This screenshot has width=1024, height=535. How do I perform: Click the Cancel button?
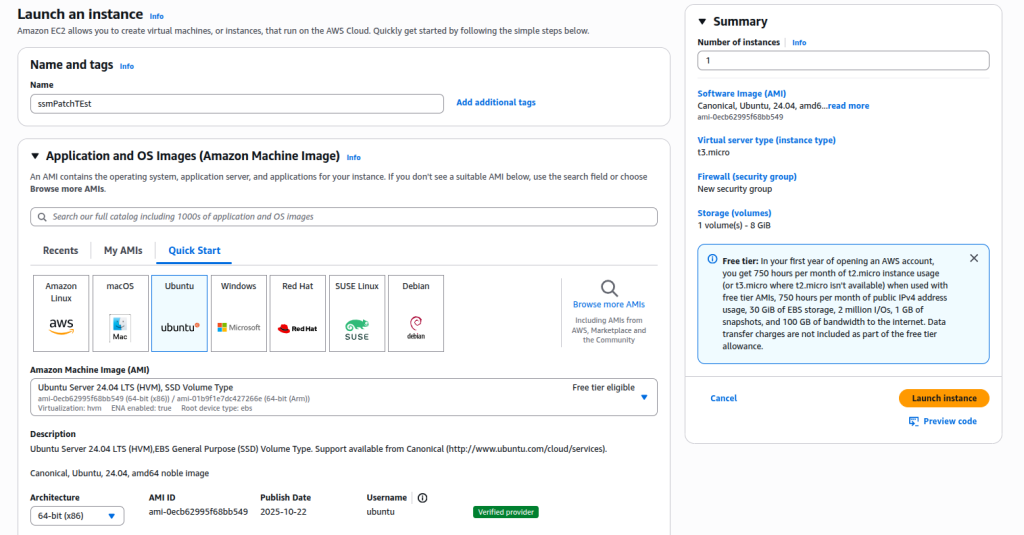tap(724, 398)
